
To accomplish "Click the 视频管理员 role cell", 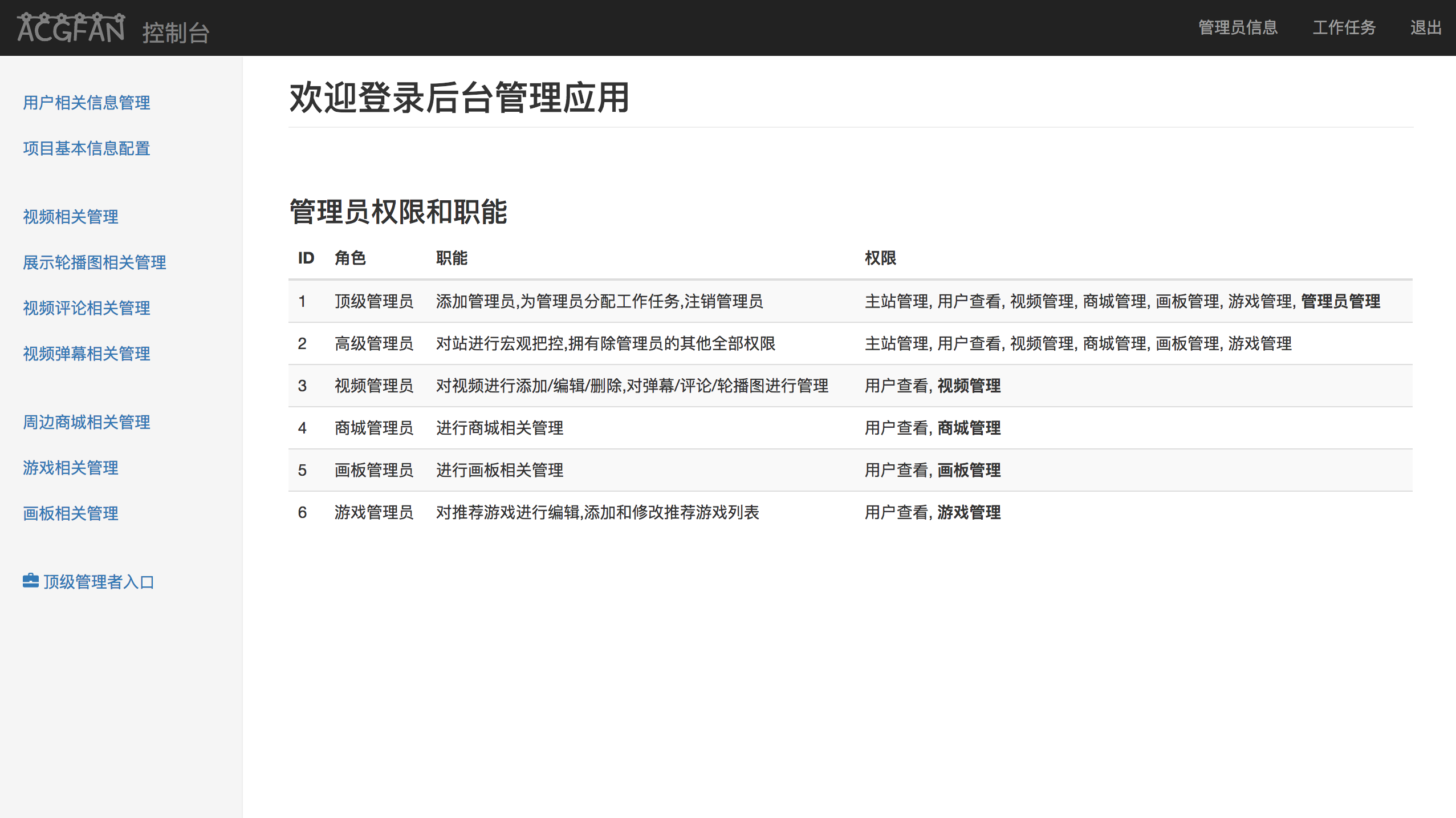I will [x=373, y=386].
